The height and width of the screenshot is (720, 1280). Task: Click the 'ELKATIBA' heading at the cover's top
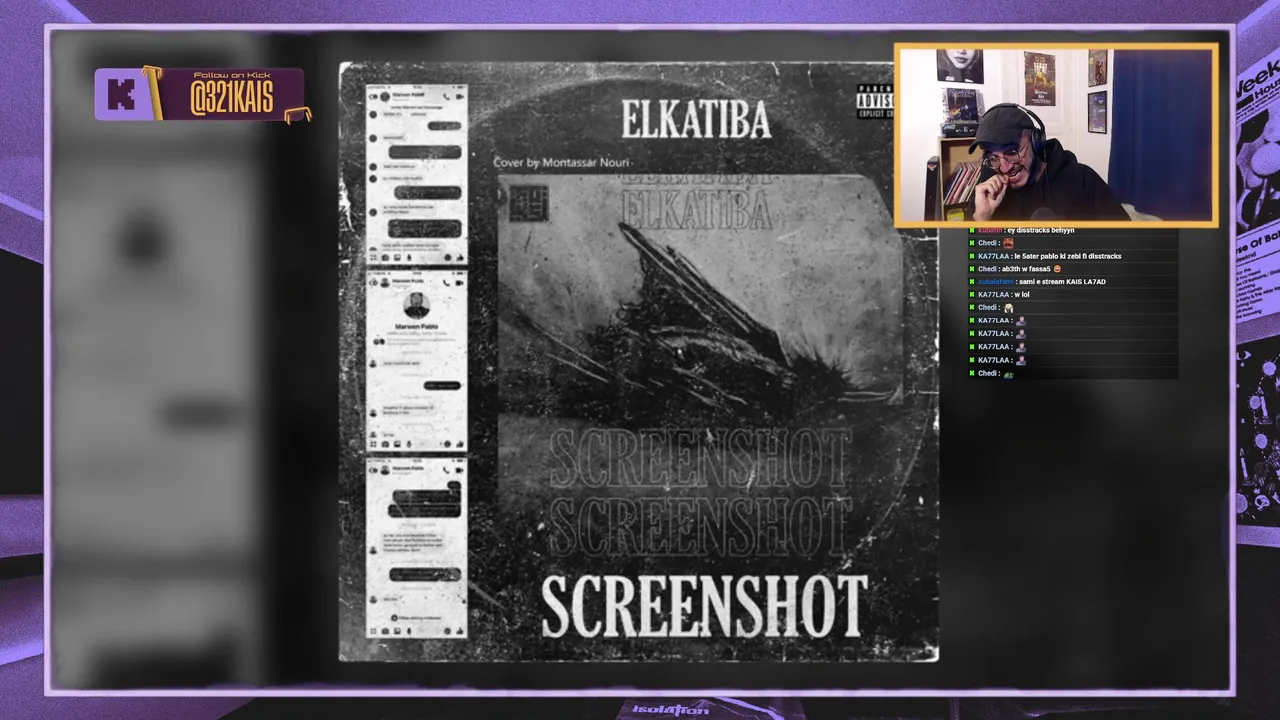click(x=696, y=120)
